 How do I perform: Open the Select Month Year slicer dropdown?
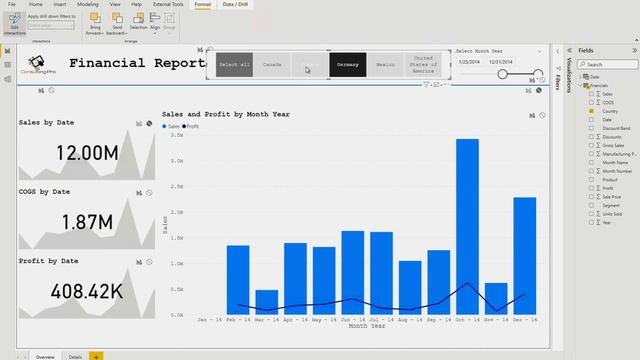540,51
